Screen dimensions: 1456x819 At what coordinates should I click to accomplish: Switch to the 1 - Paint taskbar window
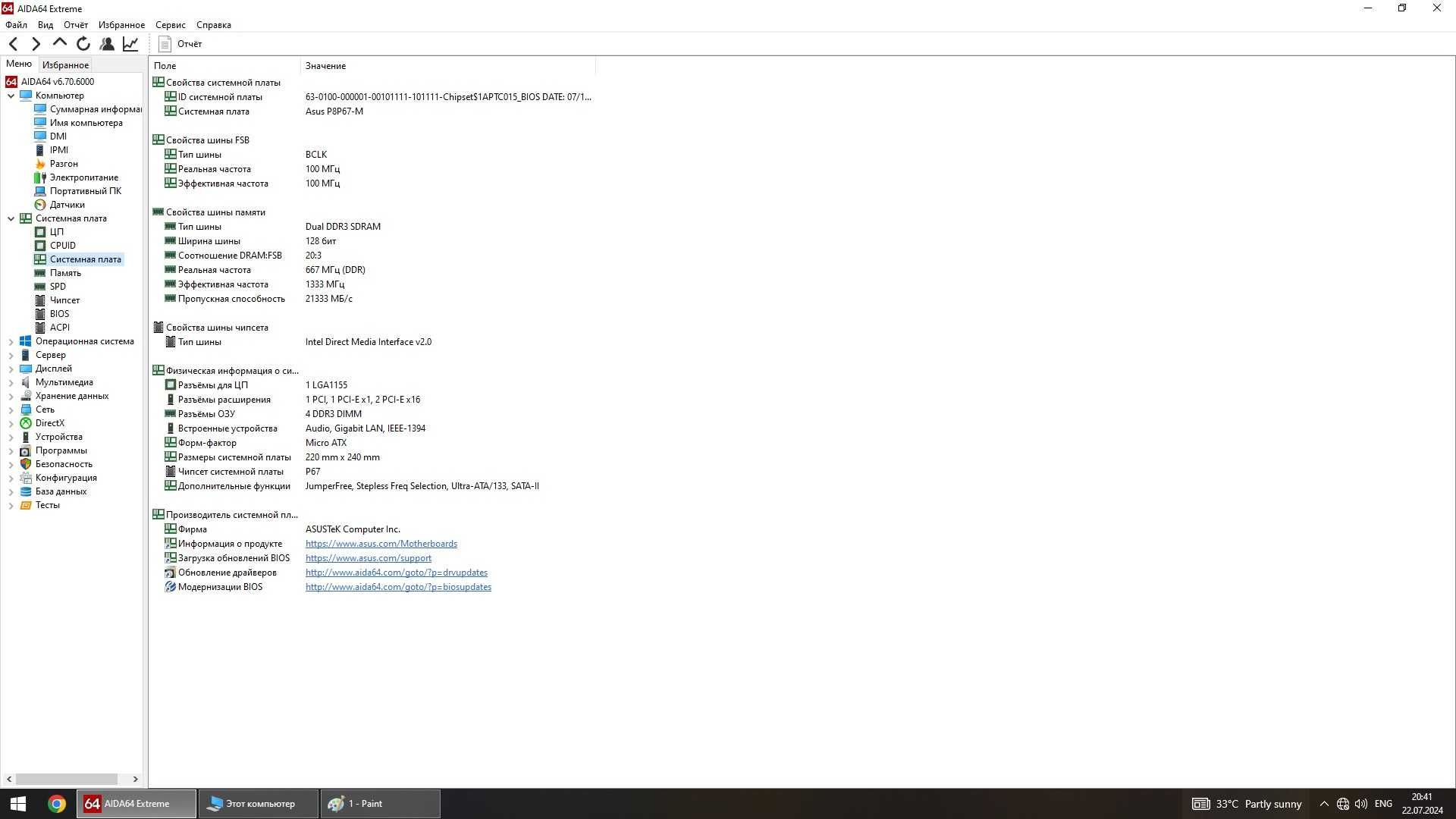(379, 804)
